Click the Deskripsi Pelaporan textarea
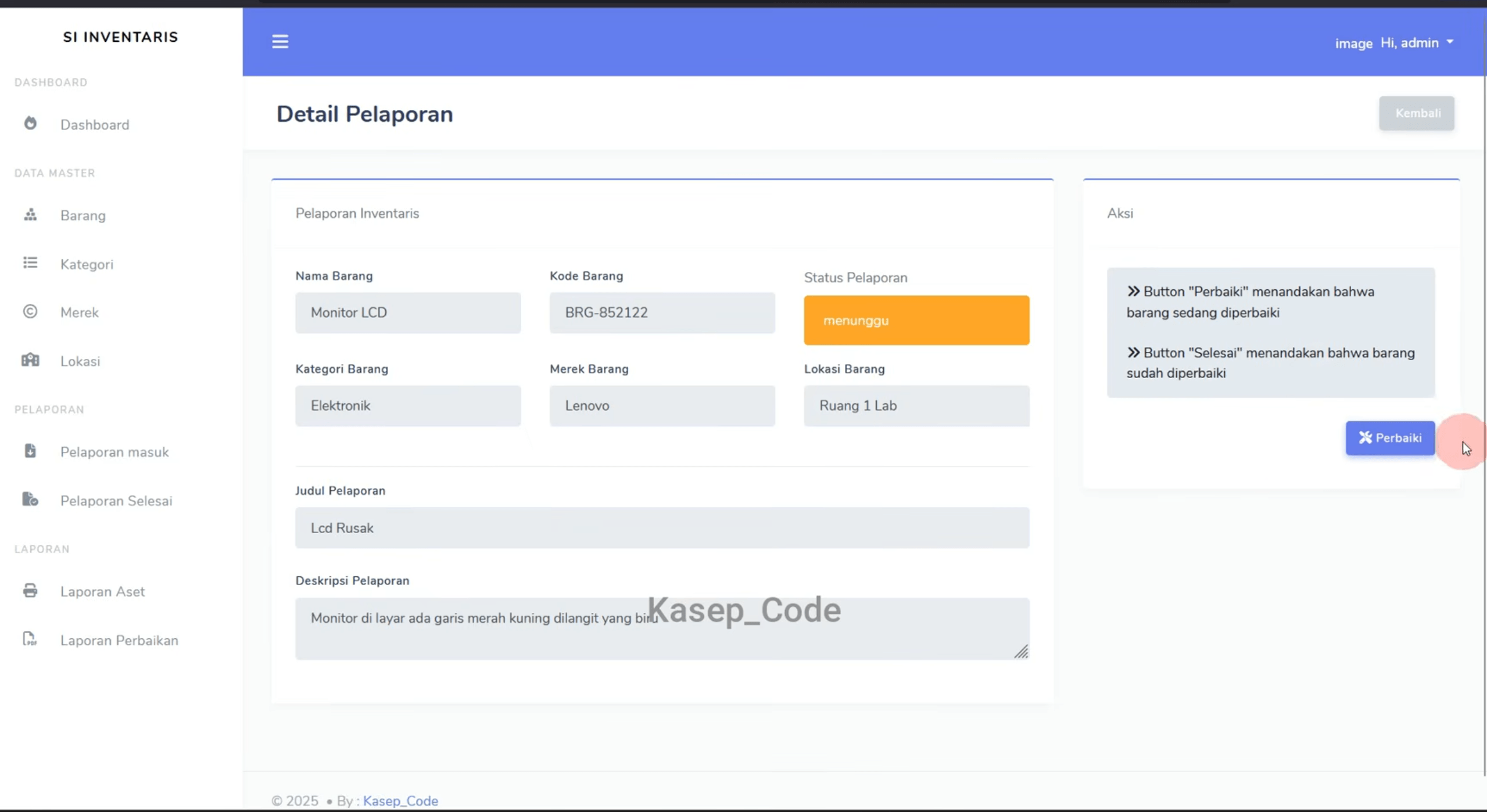The image size is (1487, 812). click(662, 628)
